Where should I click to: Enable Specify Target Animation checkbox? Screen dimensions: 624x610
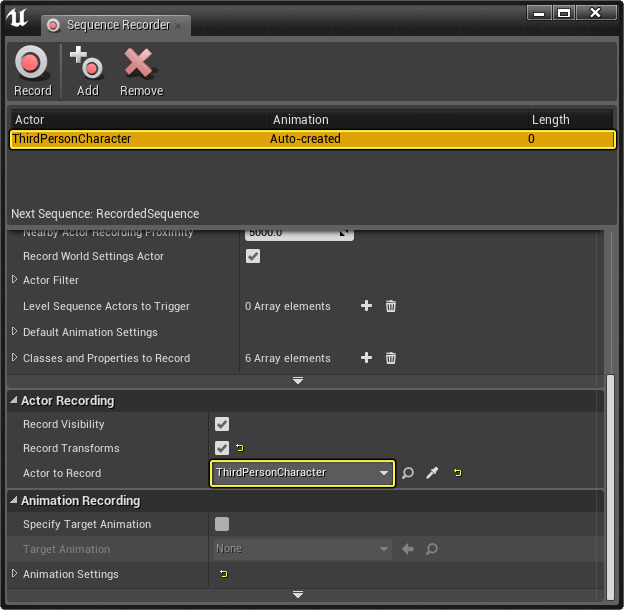[x=222, y=524]
